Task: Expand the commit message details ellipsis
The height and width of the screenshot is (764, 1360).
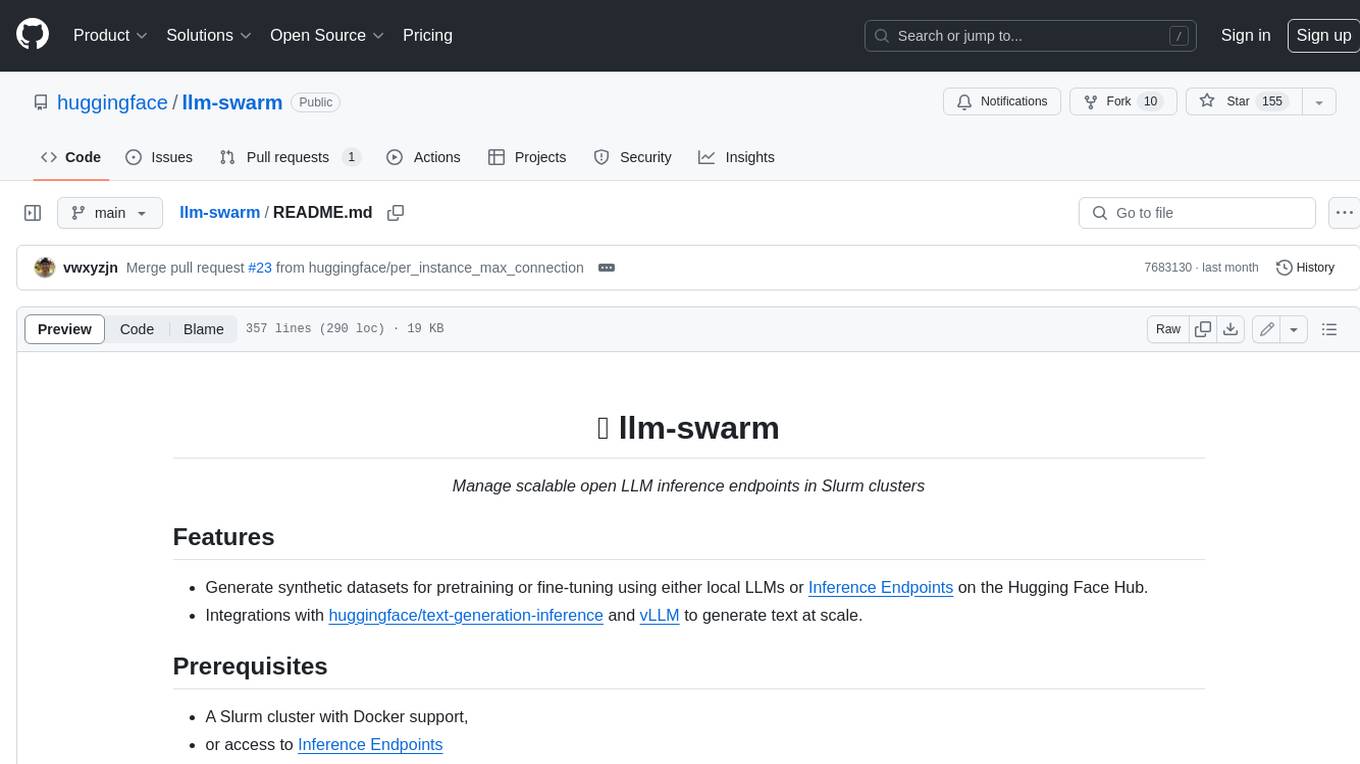Action: [606, 268]
